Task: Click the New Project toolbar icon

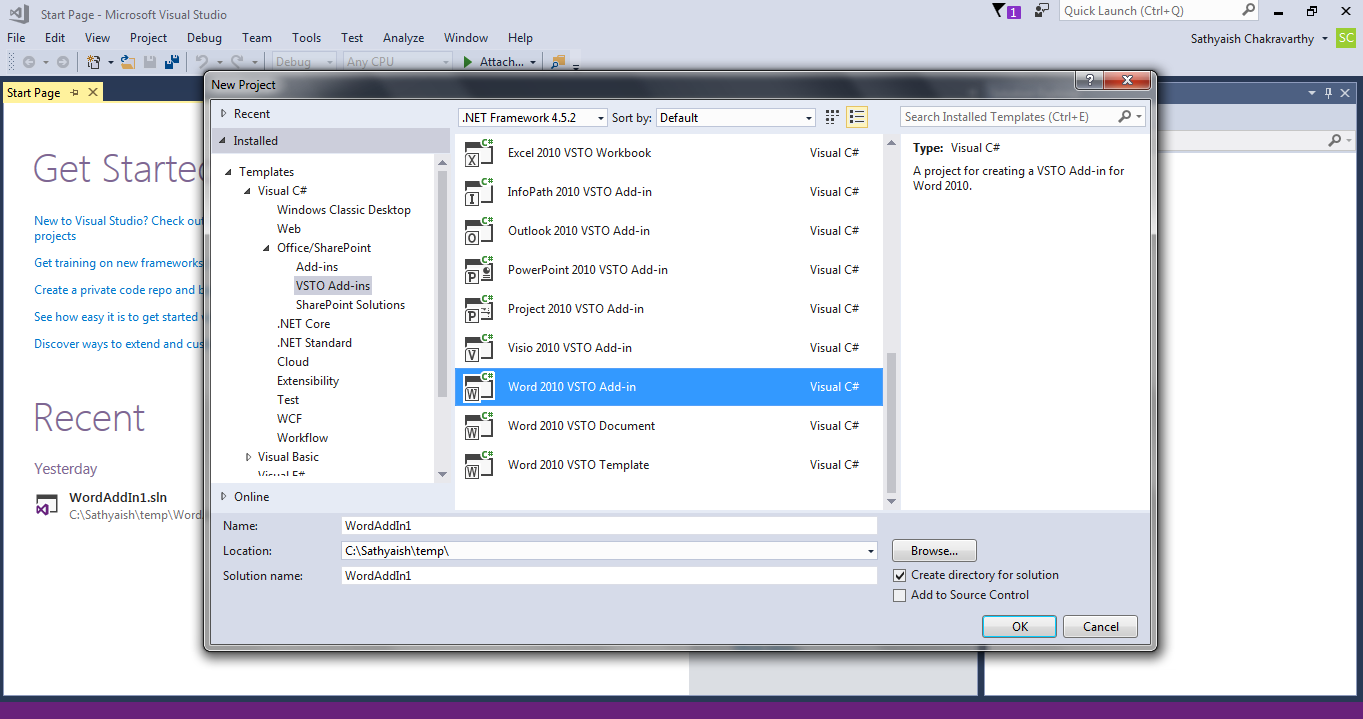Action: 94,62
